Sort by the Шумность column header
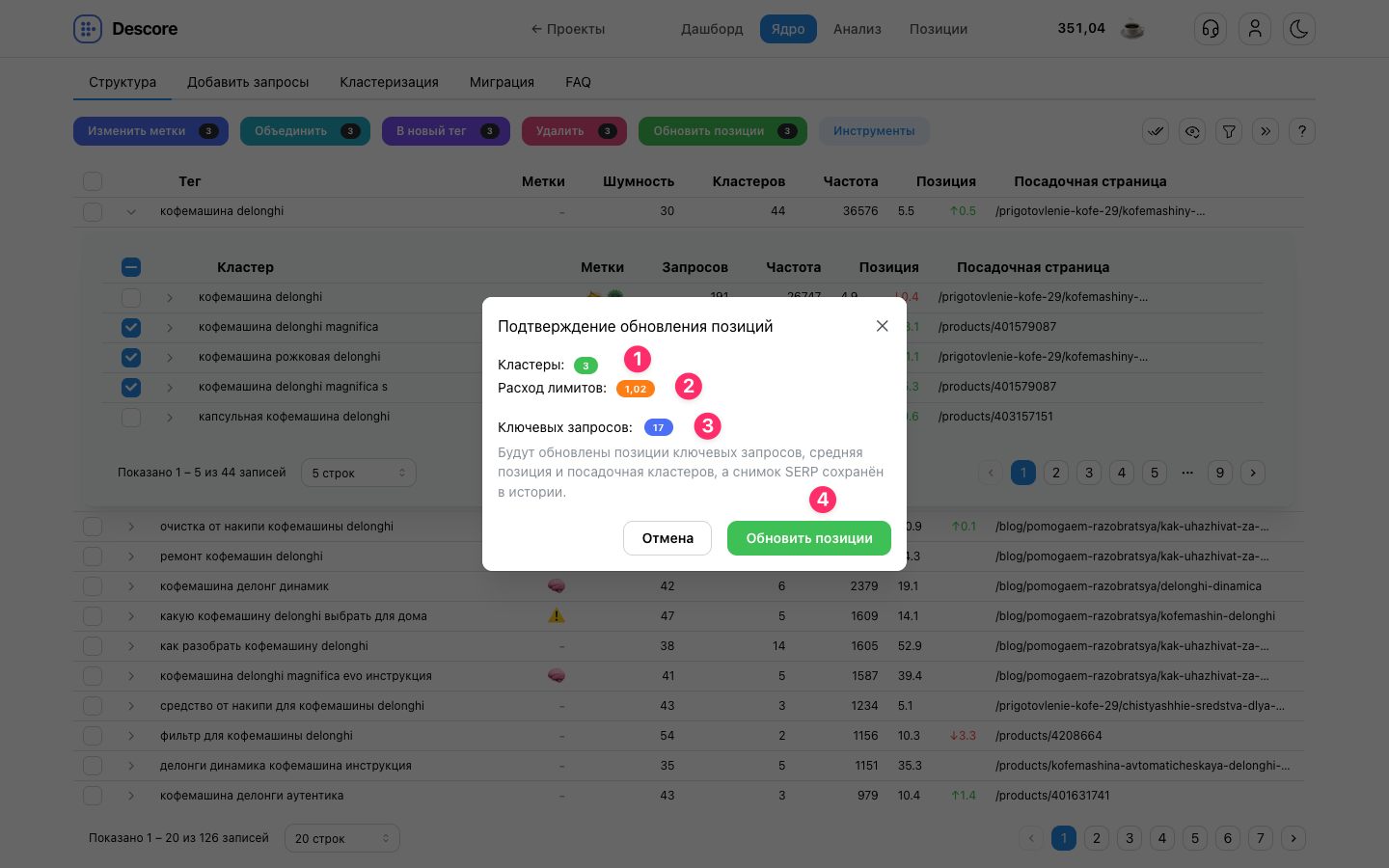The height and width of the screenshot is (868, 1389). [639, 181]
